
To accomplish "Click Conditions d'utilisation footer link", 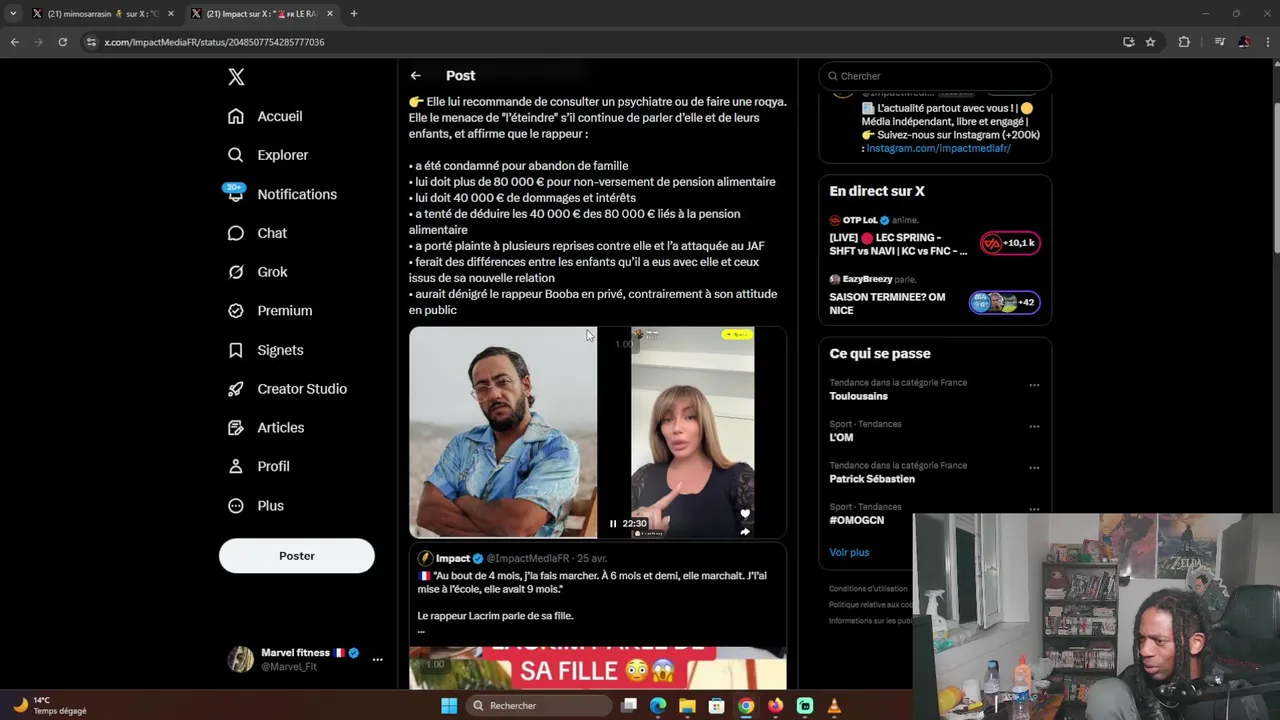I will [x=868, y=589].
